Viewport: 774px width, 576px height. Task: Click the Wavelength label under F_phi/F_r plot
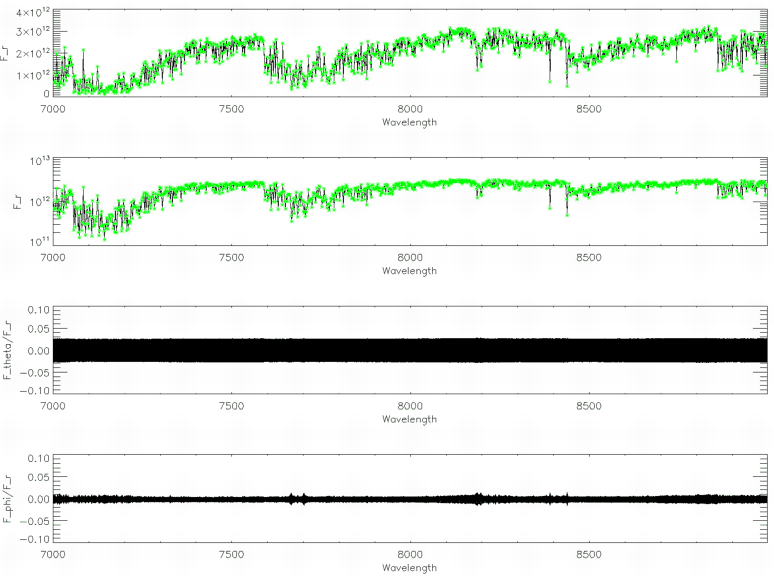coord(410,568)
